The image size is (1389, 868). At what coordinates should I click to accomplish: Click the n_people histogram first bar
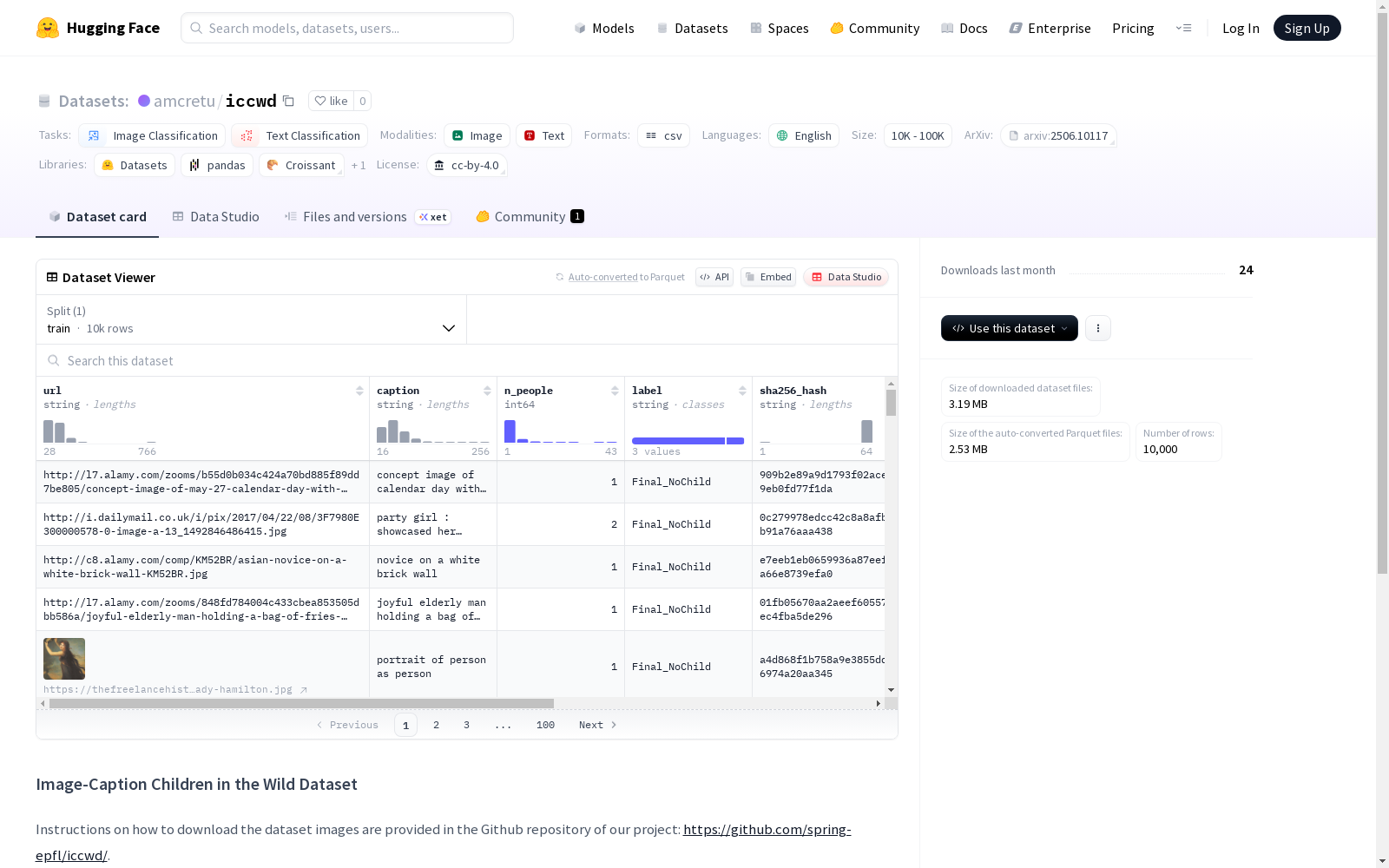(x=510, y=431)
